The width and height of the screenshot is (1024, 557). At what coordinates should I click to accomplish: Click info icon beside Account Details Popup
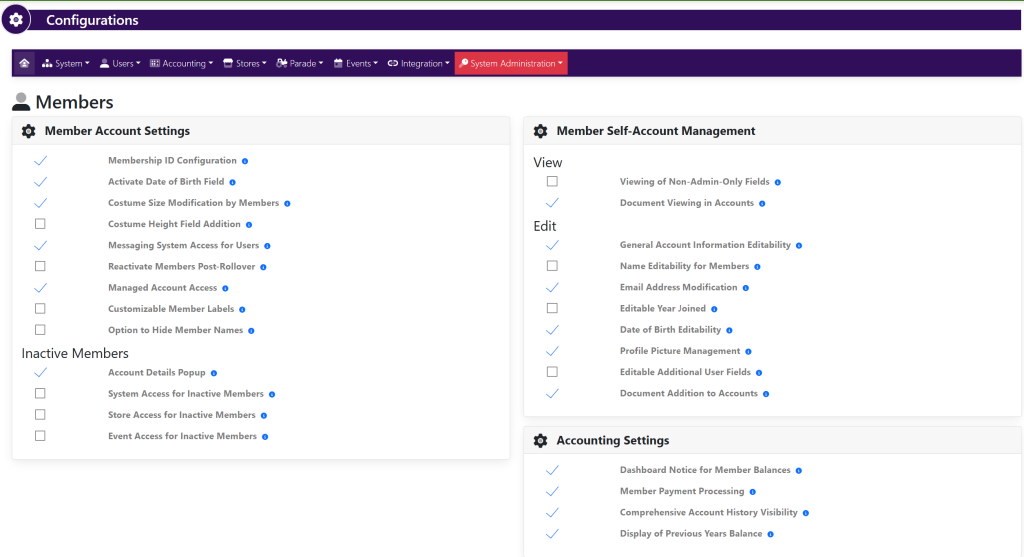[x=214, y=373]
